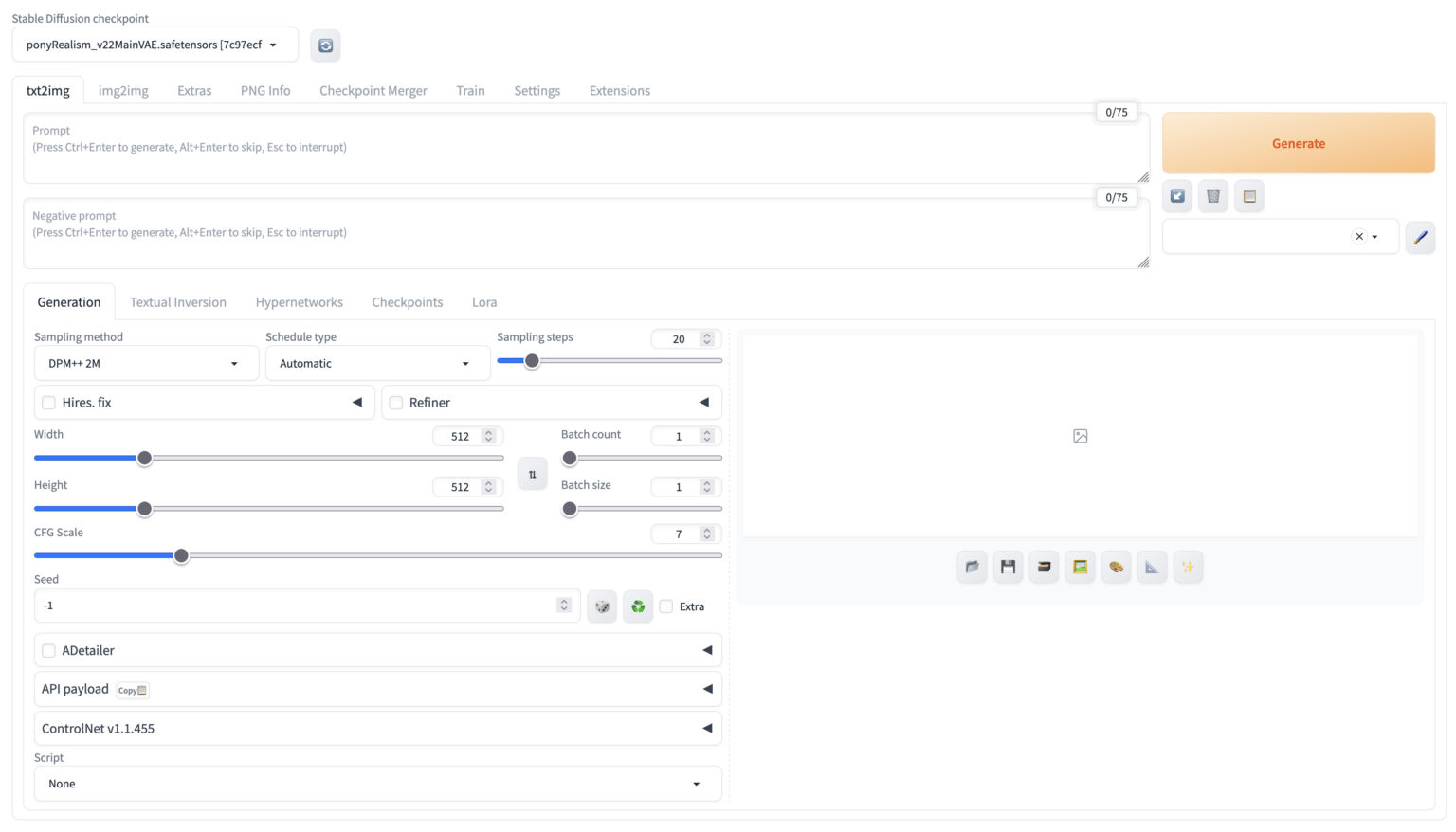Swap width and height values
1456x832 pixels.
click(x=532, y=474)
